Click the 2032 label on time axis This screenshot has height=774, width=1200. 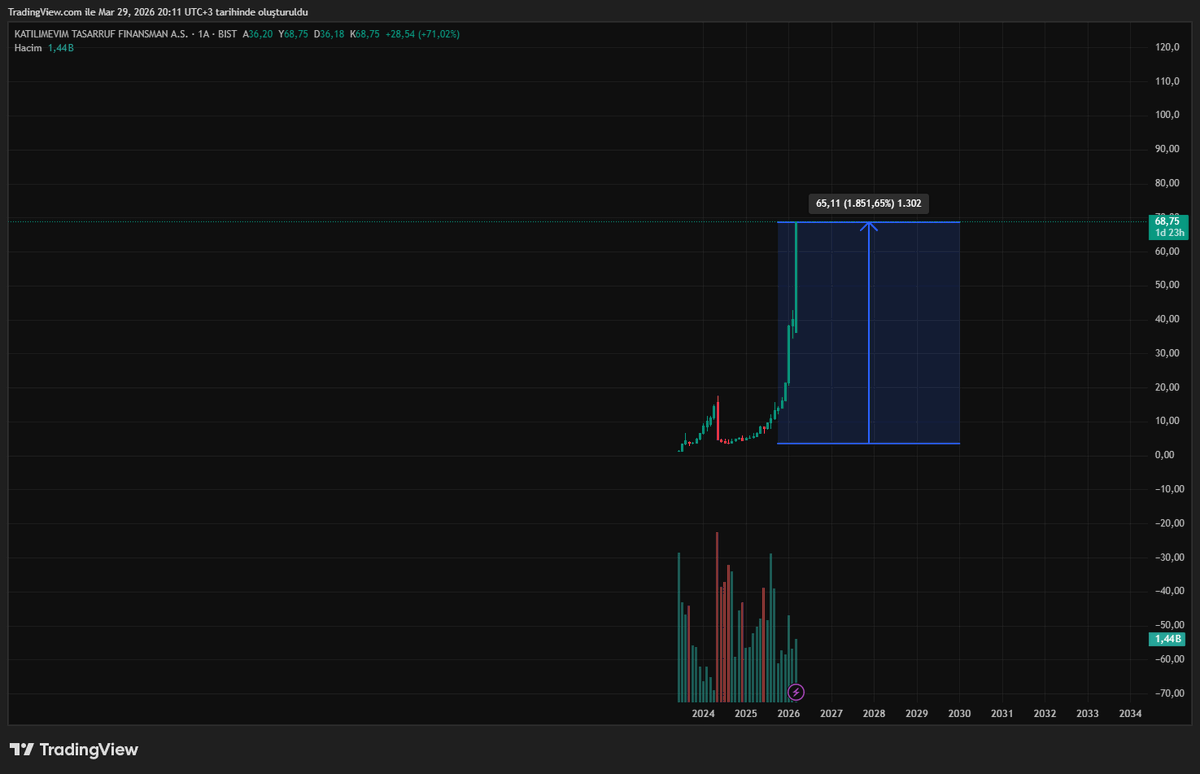pos(1045,714)
